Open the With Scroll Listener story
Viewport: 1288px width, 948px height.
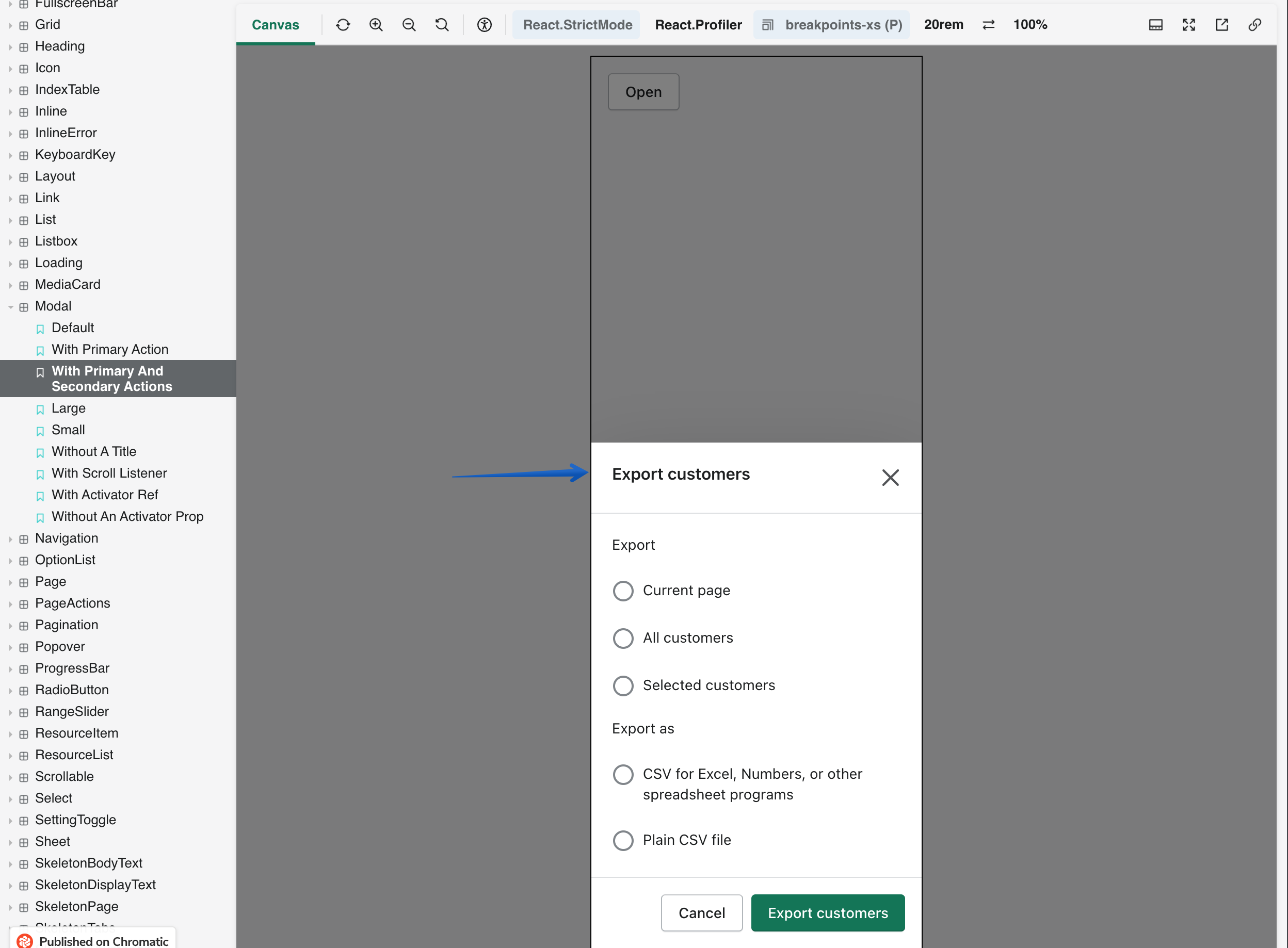pos(109,473)
